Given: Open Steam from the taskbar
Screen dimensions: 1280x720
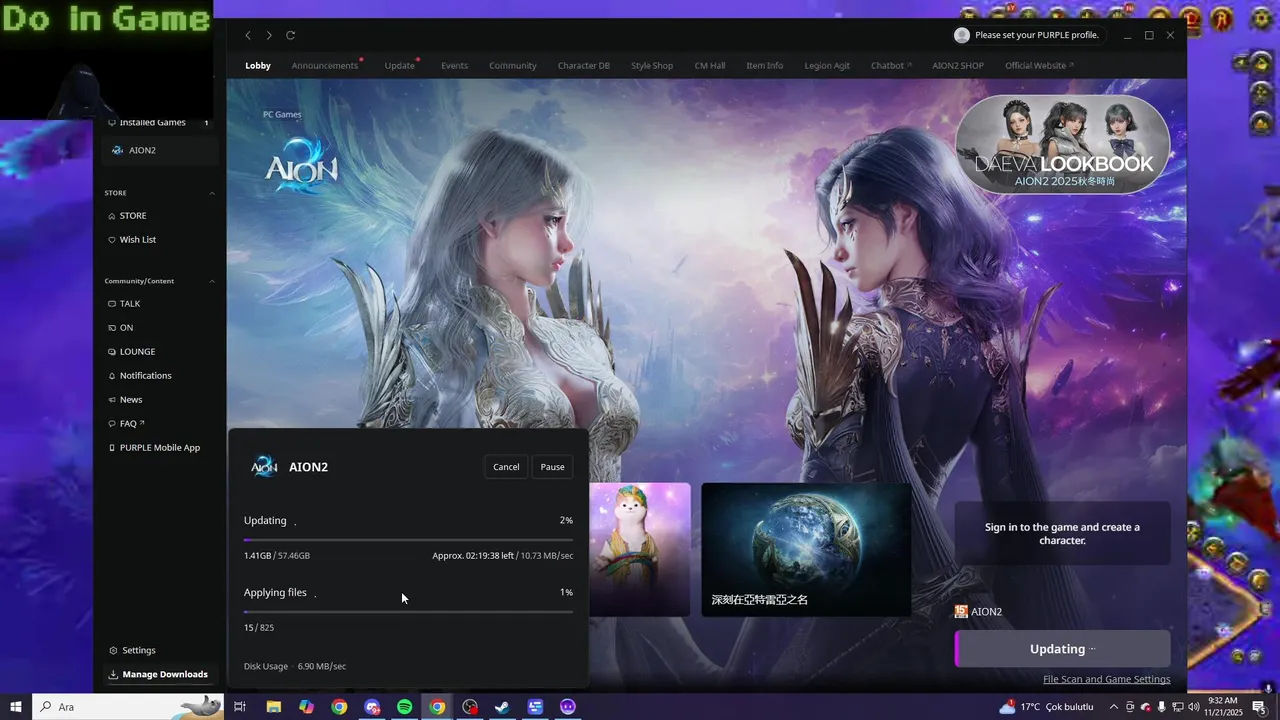Looking at the screenshot, I should click(x=502, y=707).
